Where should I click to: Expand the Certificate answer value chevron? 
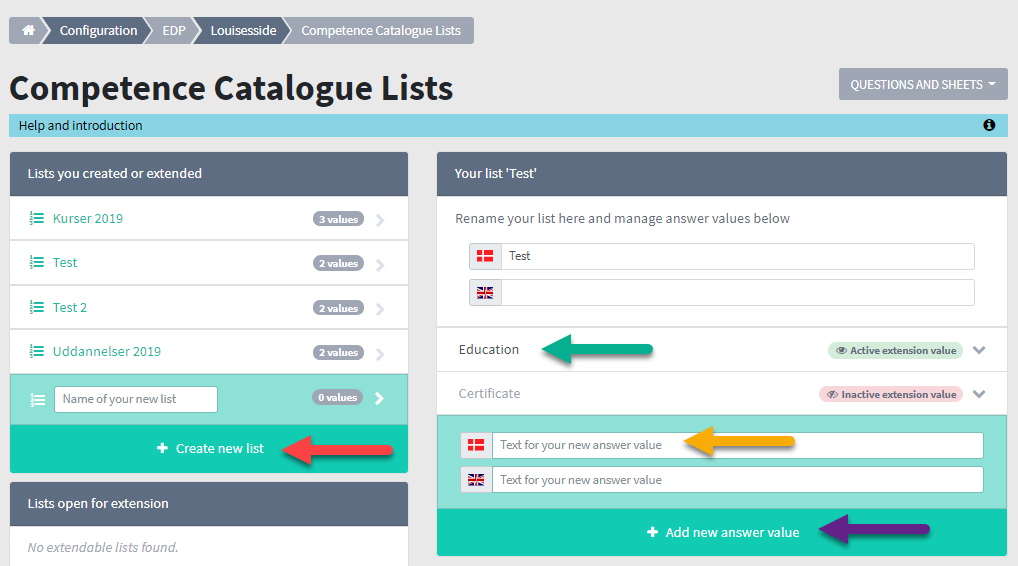[979, 395]
